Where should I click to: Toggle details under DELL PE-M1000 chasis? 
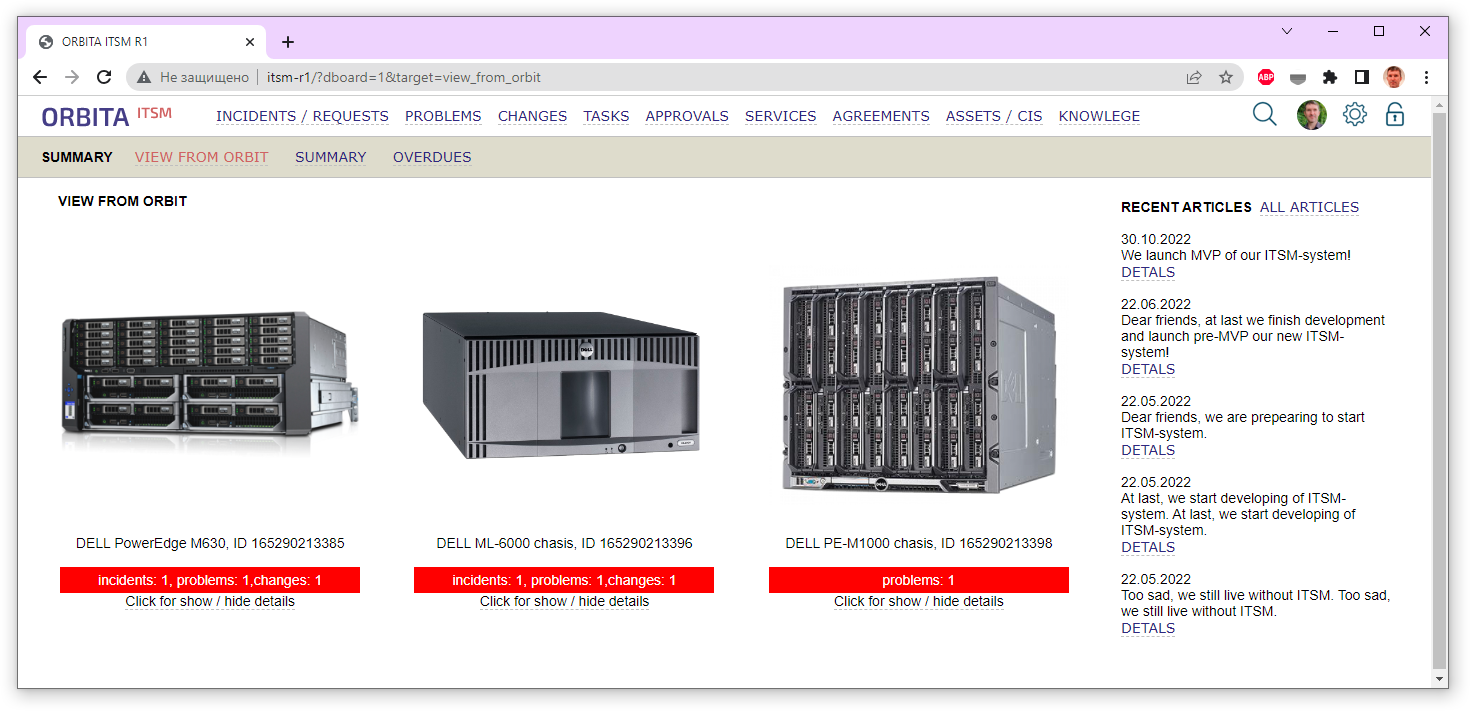[918, 602]
